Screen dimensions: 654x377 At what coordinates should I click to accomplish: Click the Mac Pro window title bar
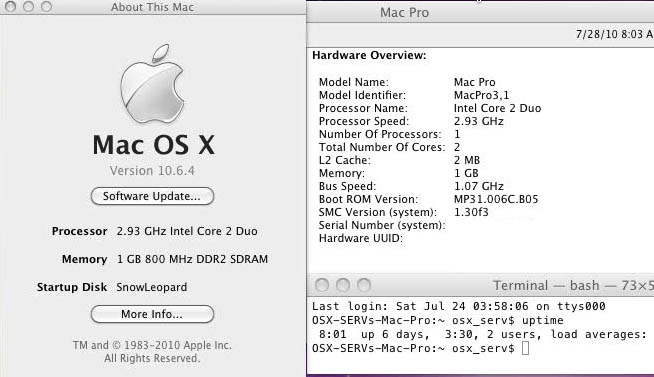pos(480,12)
